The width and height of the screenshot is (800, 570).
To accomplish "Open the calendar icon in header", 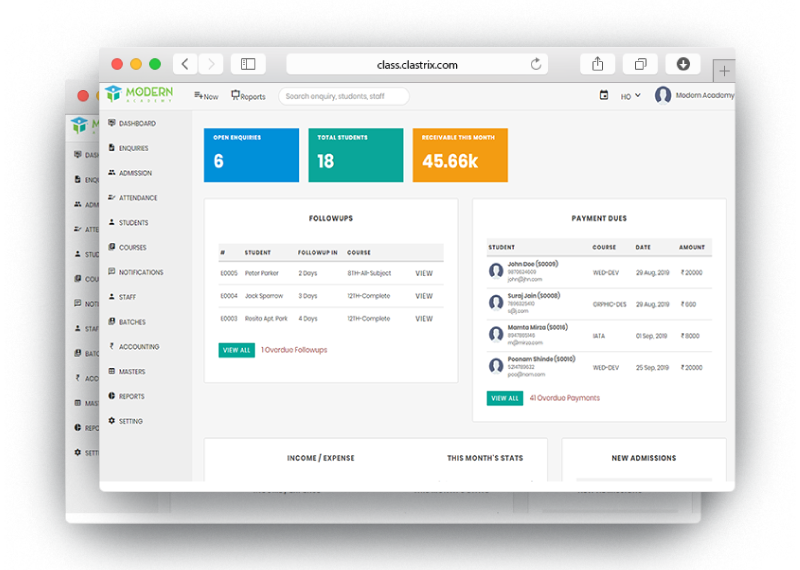I will (x=604, y=95).
